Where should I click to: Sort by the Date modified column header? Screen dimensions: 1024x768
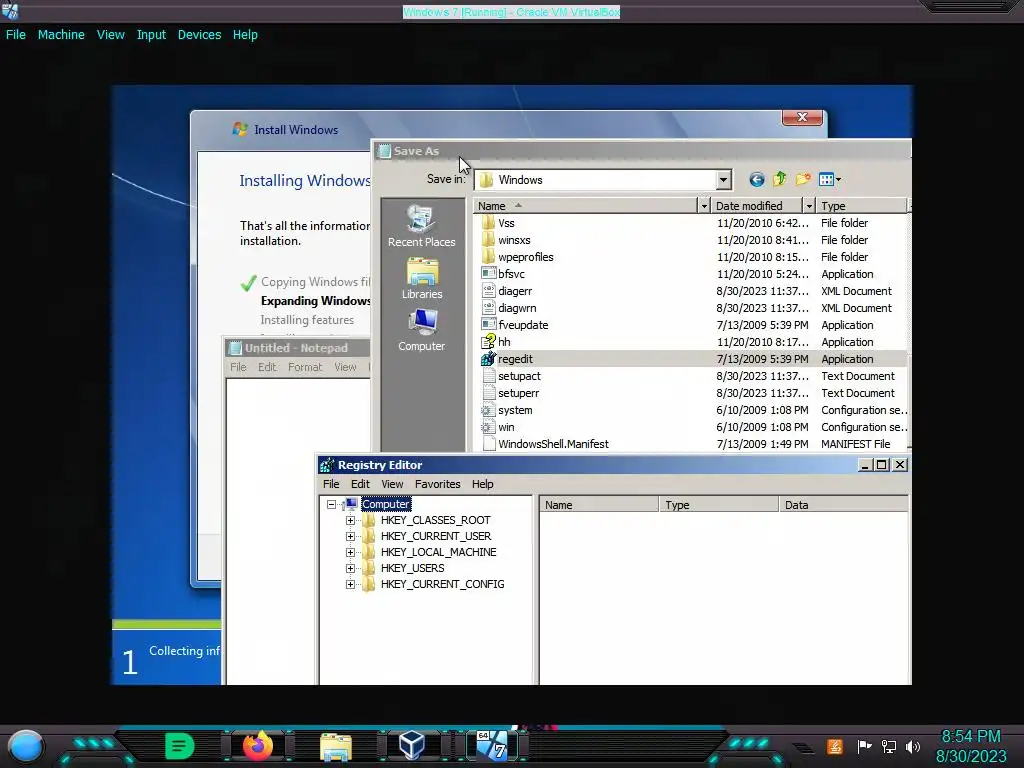(756, 206)
